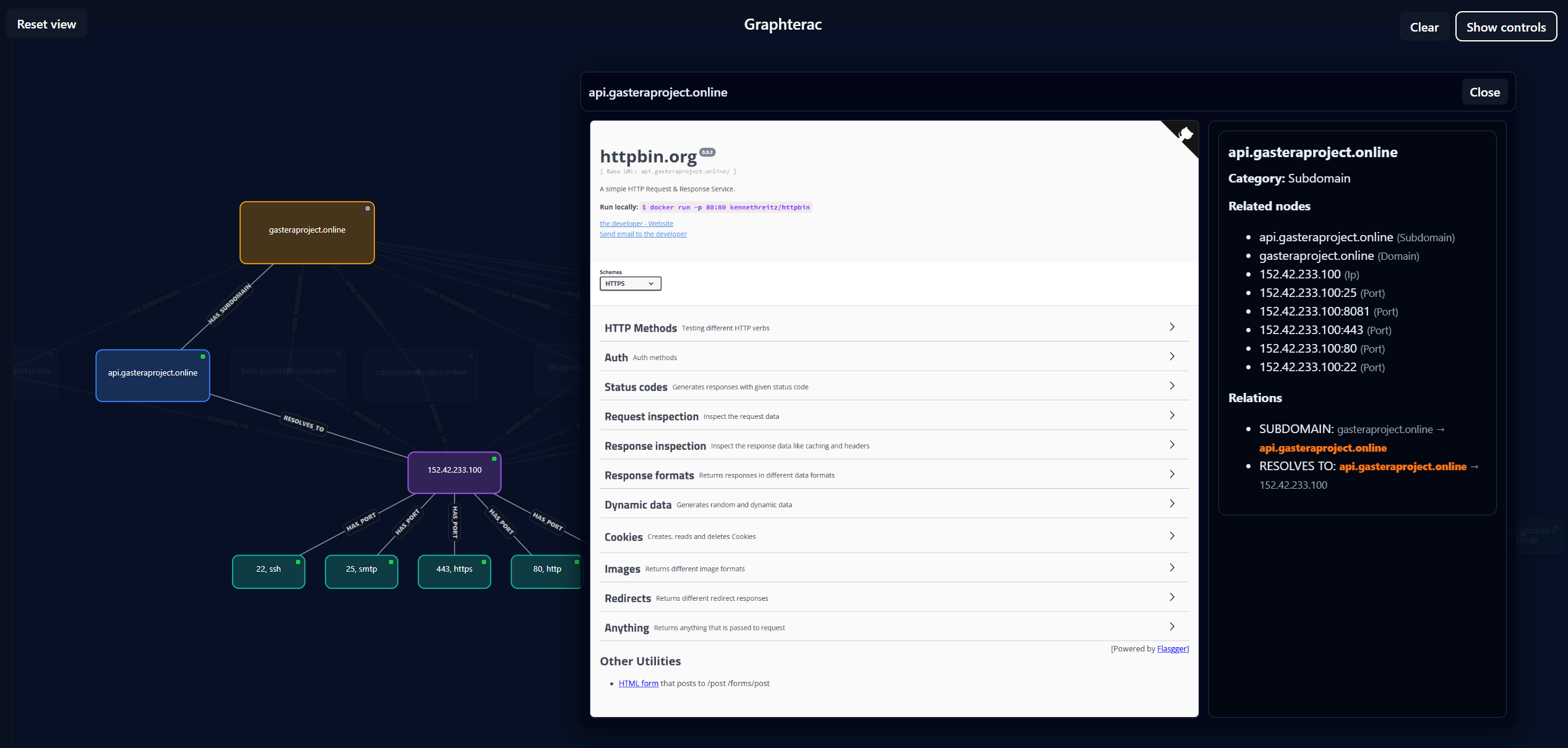1568x748 pixels.
Task: Click the green status dot on the api.gasteraproject.online node
Action: (x=202, y=357)
